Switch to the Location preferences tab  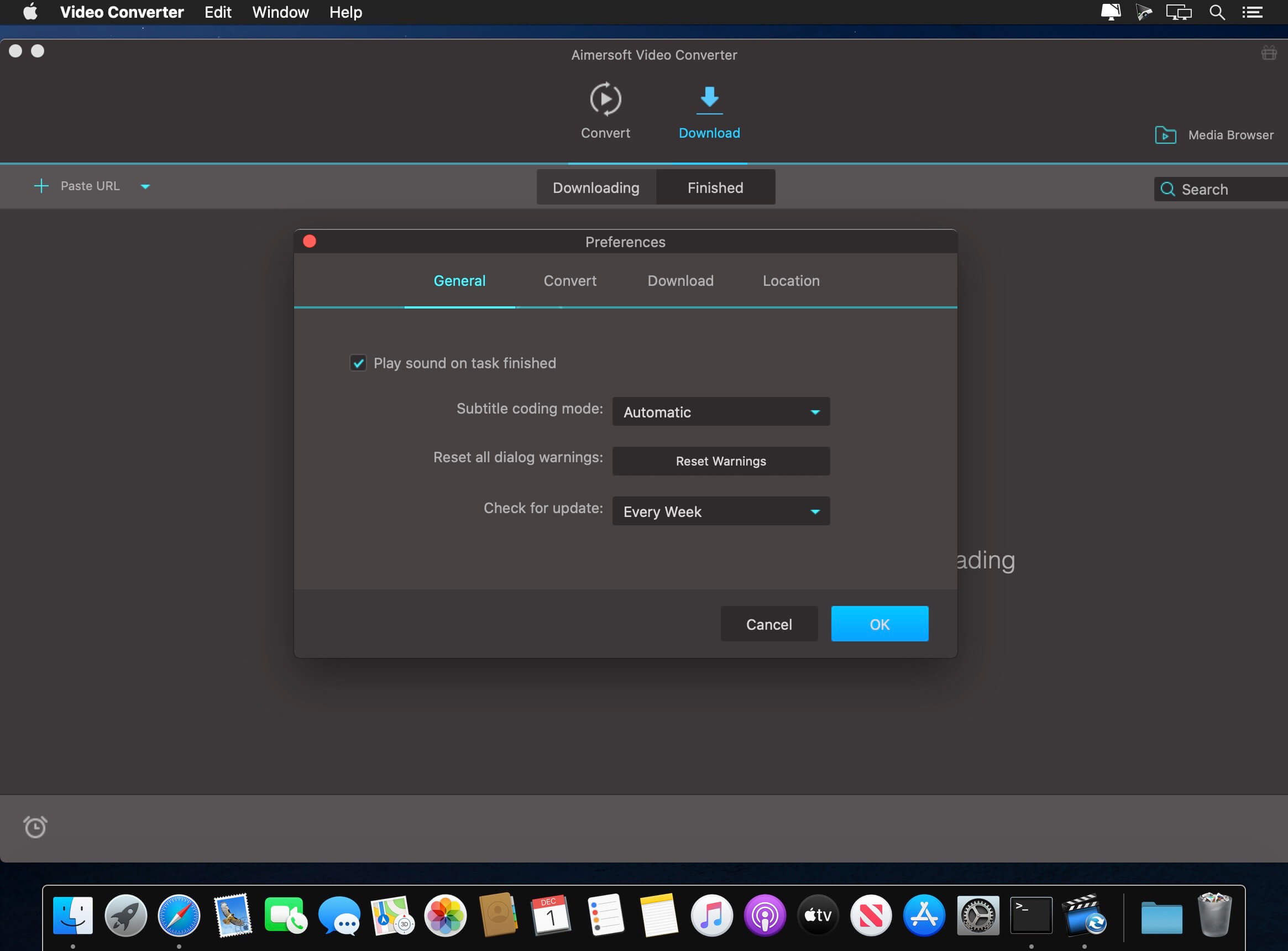click(791, 280)
